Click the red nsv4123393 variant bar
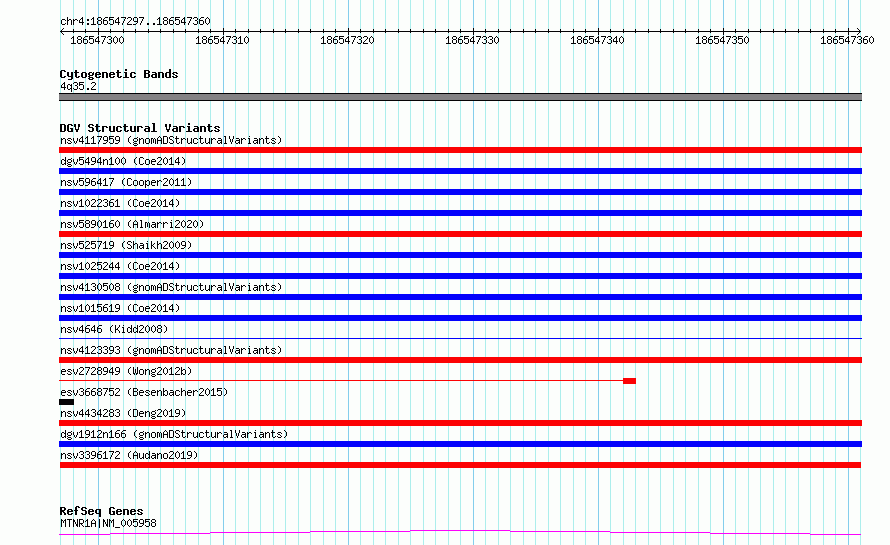 point(460,360)
